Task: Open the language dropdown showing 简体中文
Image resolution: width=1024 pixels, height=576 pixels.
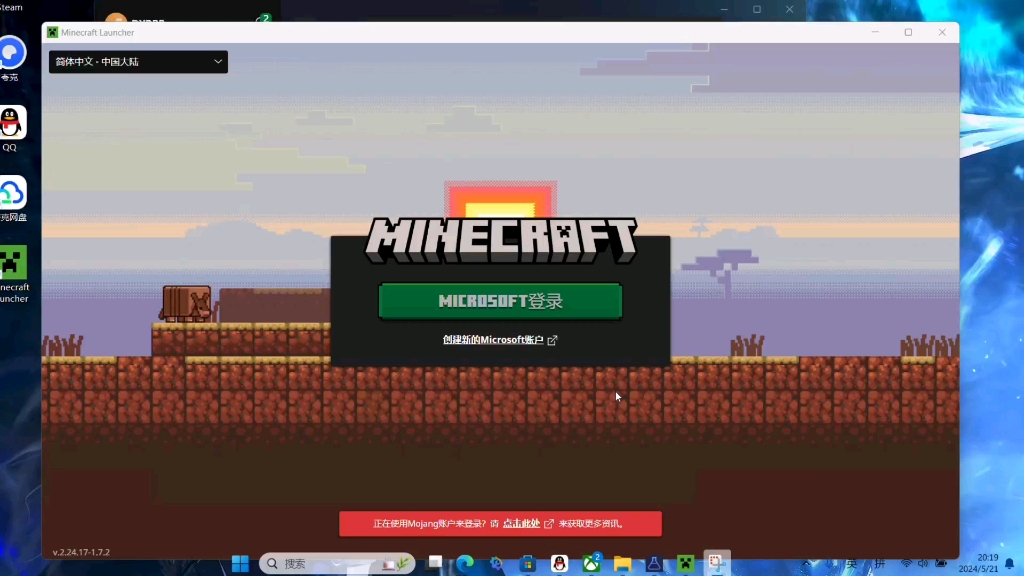Action: pos(138,61)
